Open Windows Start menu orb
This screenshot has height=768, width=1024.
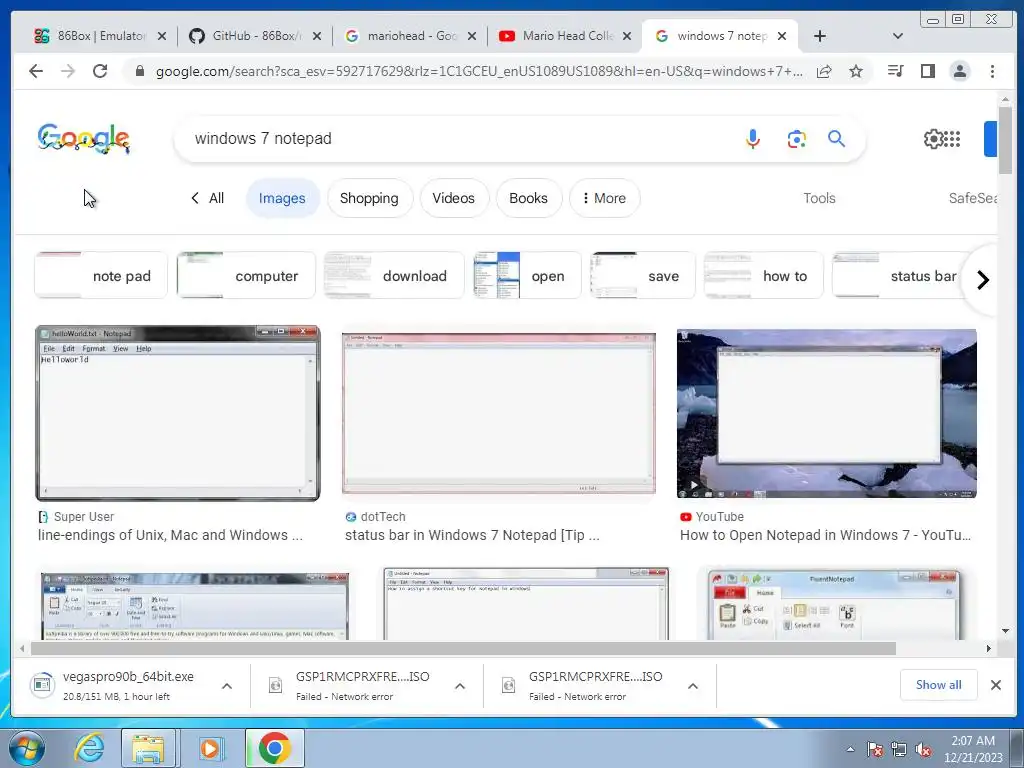coord(27,748)
